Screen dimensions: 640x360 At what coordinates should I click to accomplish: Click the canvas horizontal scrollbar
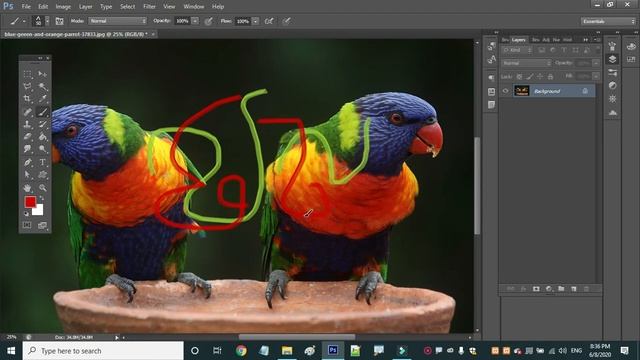pyautogui.click(x=297, y=337)
